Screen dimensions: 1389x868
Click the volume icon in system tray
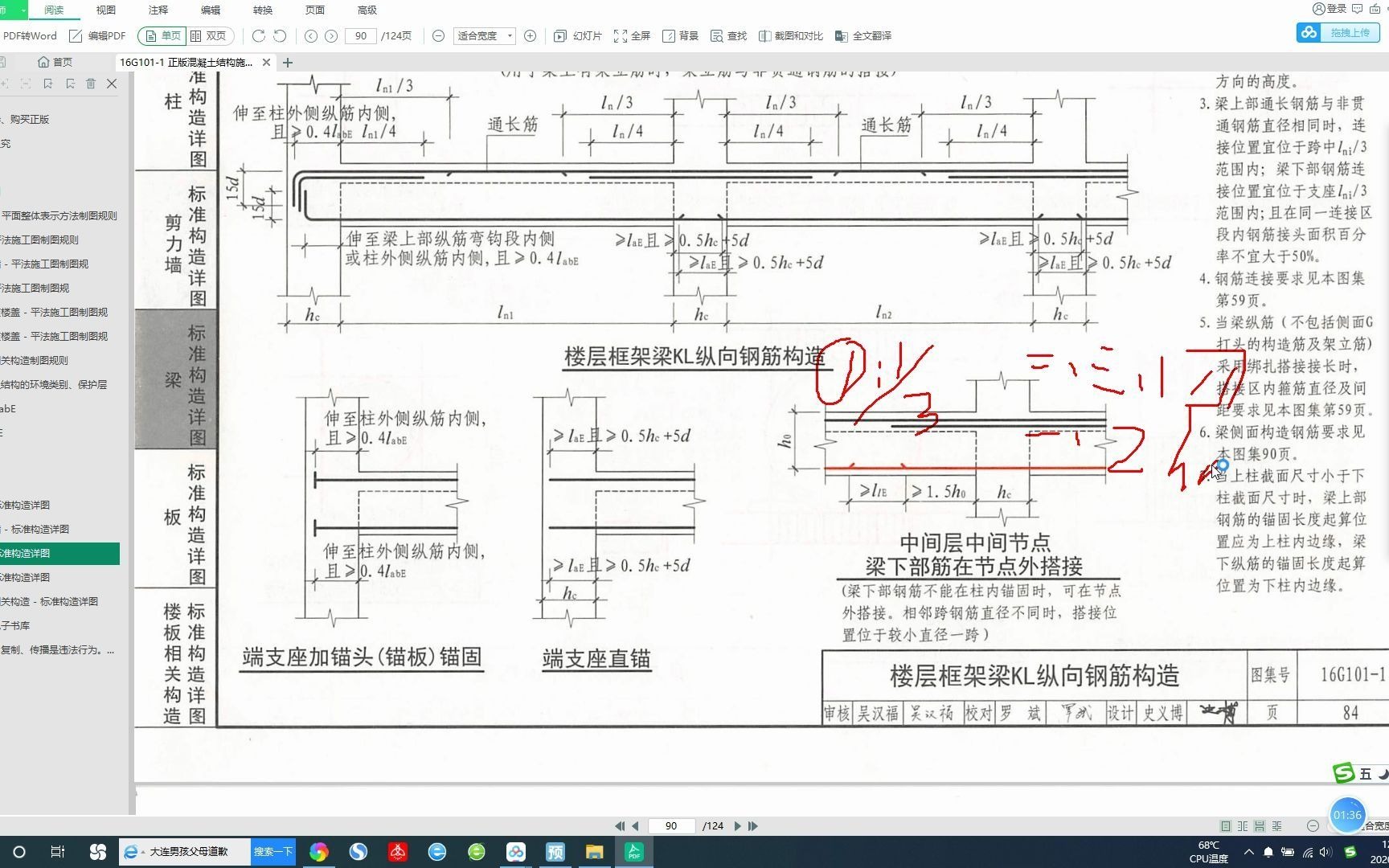click(x=1325, y=852)
